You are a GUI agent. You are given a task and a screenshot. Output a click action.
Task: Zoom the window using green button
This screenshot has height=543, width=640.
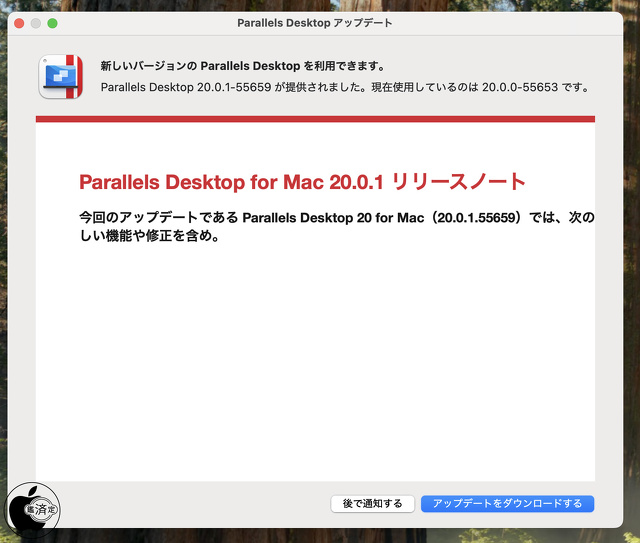53,22
